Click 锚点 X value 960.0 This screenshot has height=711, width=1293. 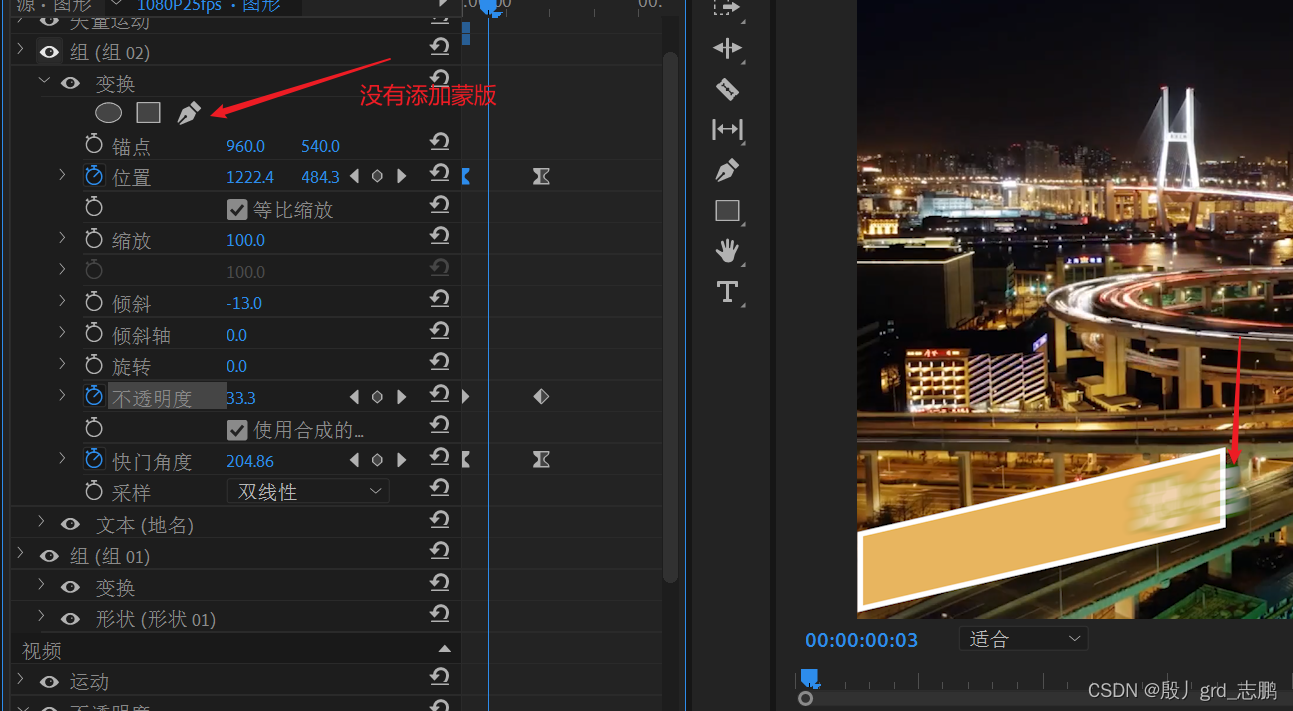pos(245,146)
